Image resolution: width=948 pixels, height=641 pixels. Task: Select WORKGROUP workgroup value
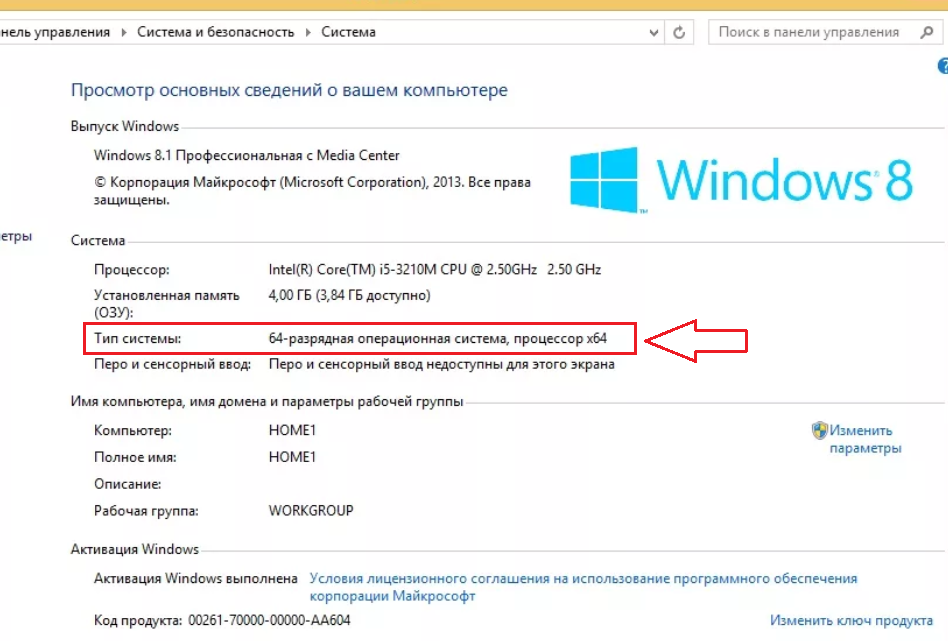(311, 511)
